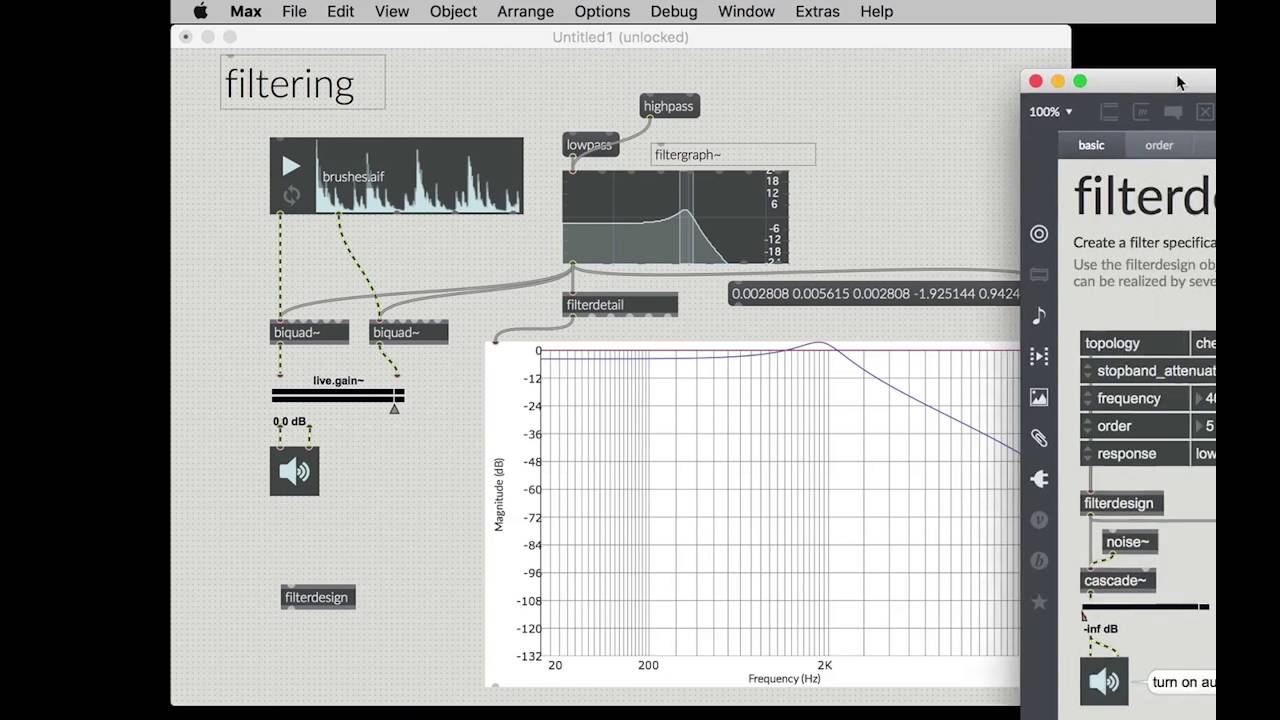Toggle the speaker icon in the filterdesign help window

coord(1104,681)
